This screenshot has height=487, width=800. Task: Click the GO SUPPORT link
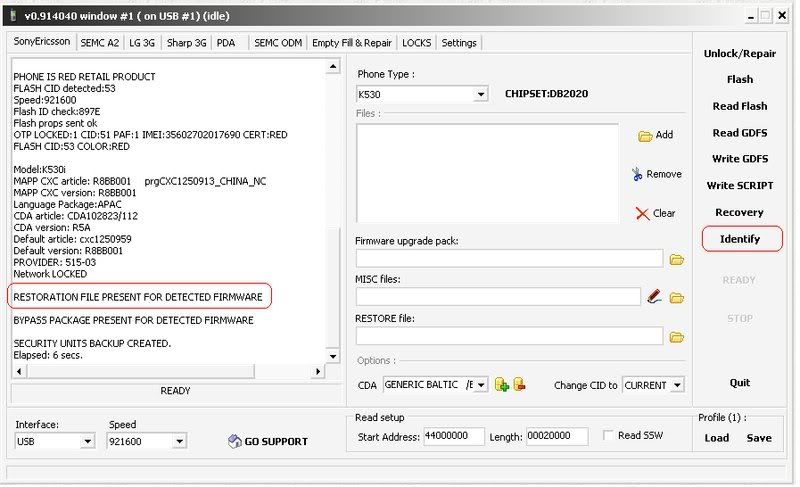pos(276,442)
